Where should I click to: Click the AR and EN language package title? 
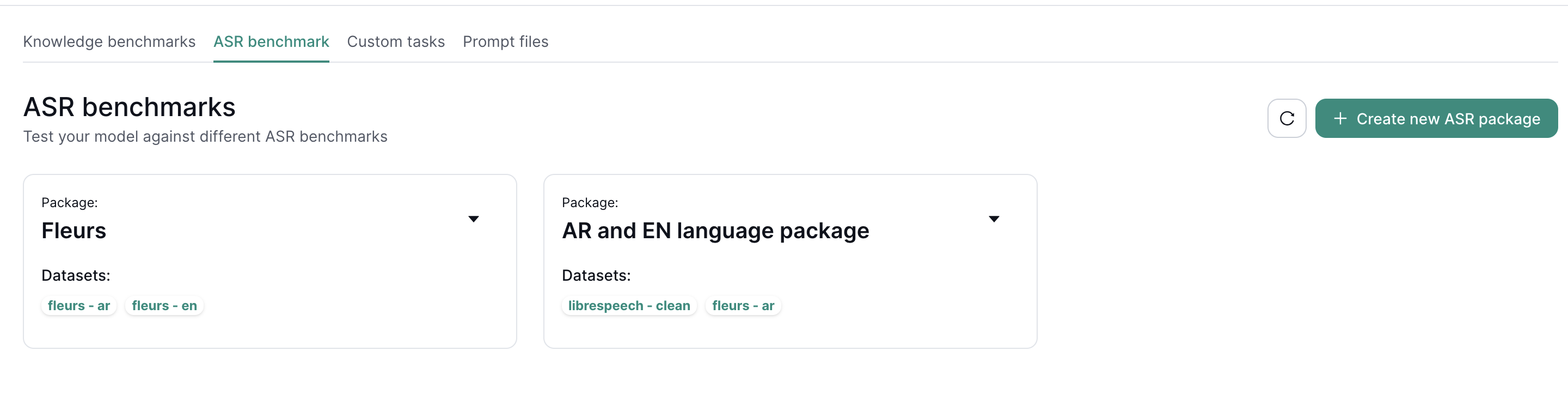point(715,231)
